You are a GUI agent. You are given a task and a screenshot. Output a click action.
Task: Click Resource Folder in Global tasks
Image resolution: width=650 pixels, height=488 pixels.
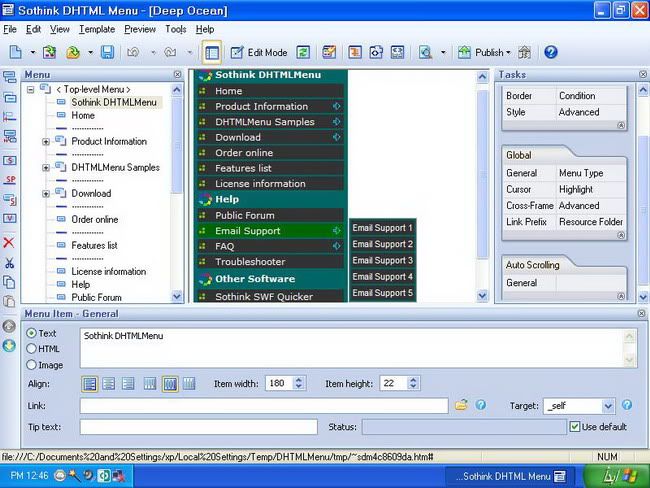[591, 222]
